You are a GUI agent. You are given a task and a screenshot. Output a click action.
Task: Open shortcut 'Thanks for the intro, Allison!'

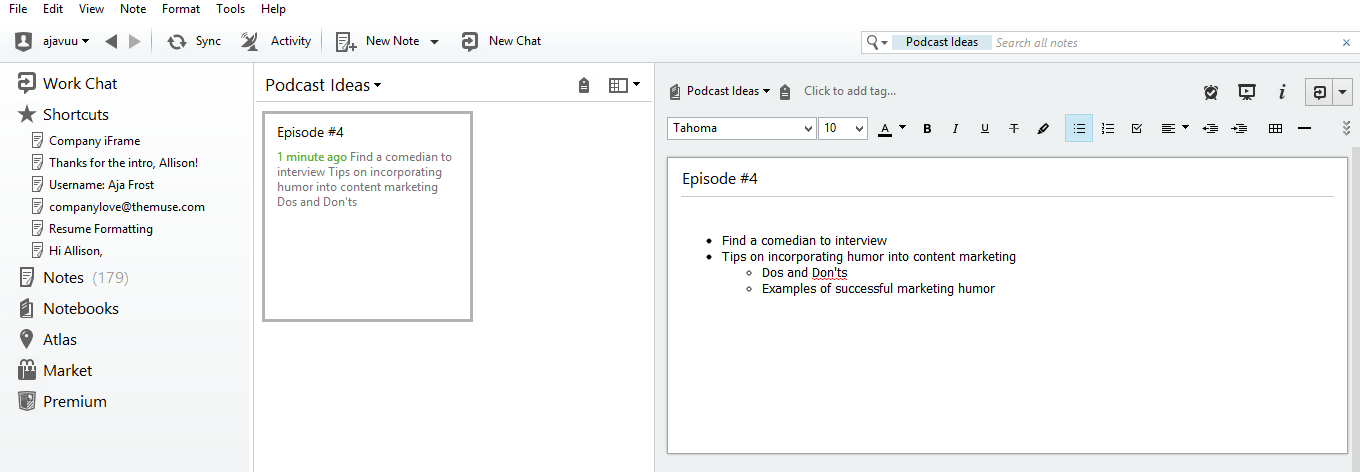click(115, 162)
